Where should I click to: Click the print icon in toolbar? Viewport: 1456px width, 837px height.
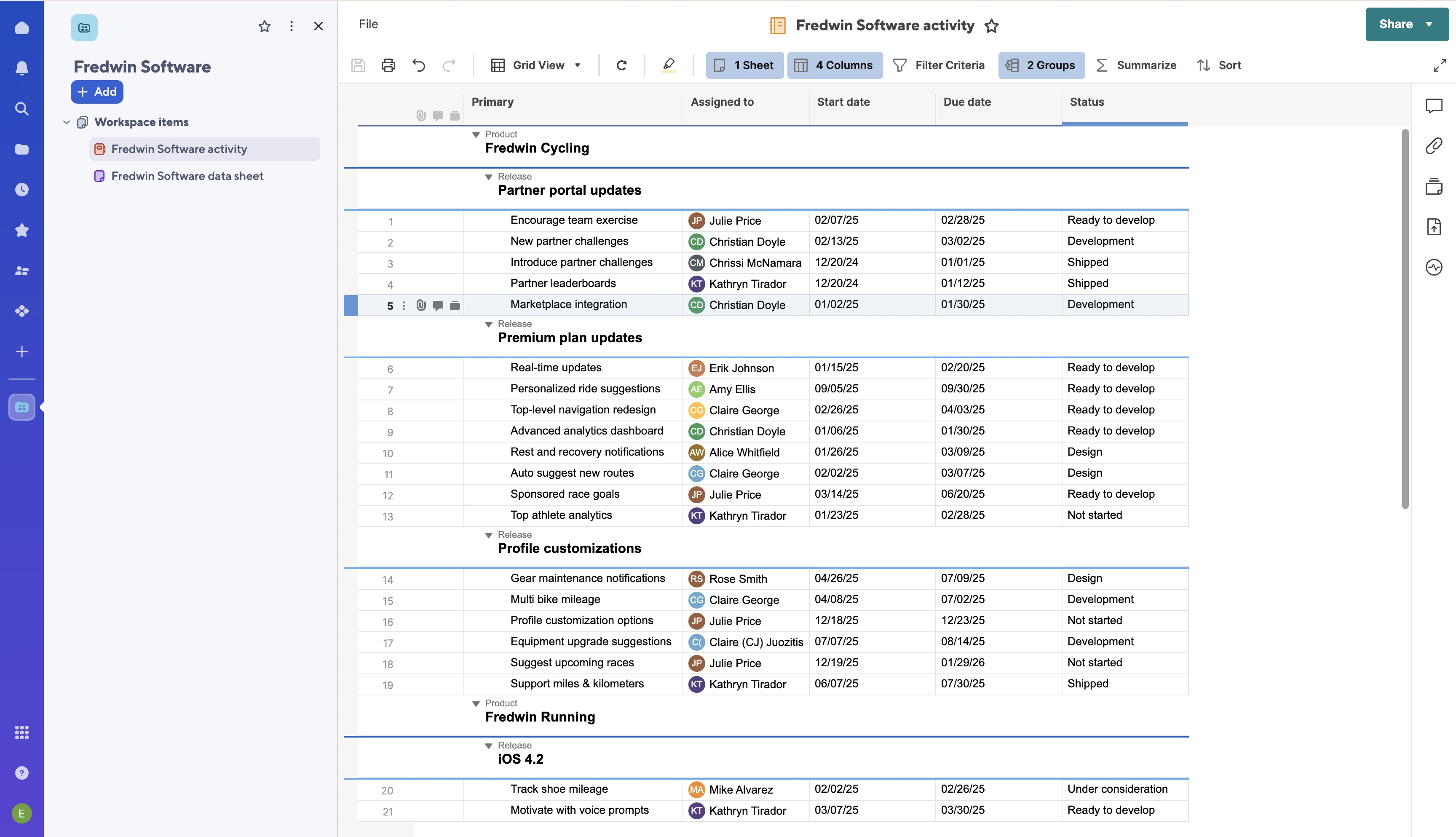click(388, 65)
